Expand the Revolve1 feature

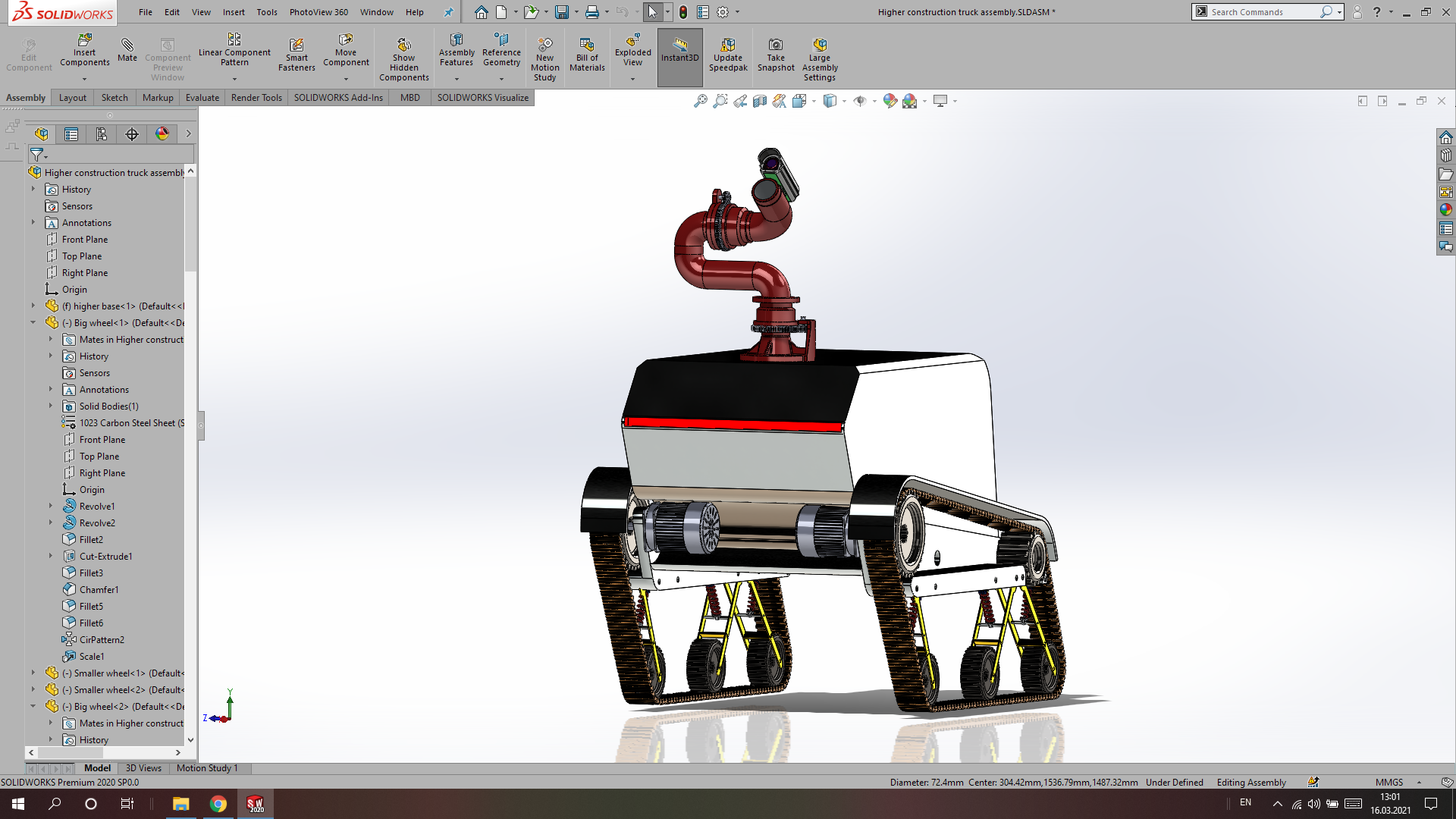[51, 506]
